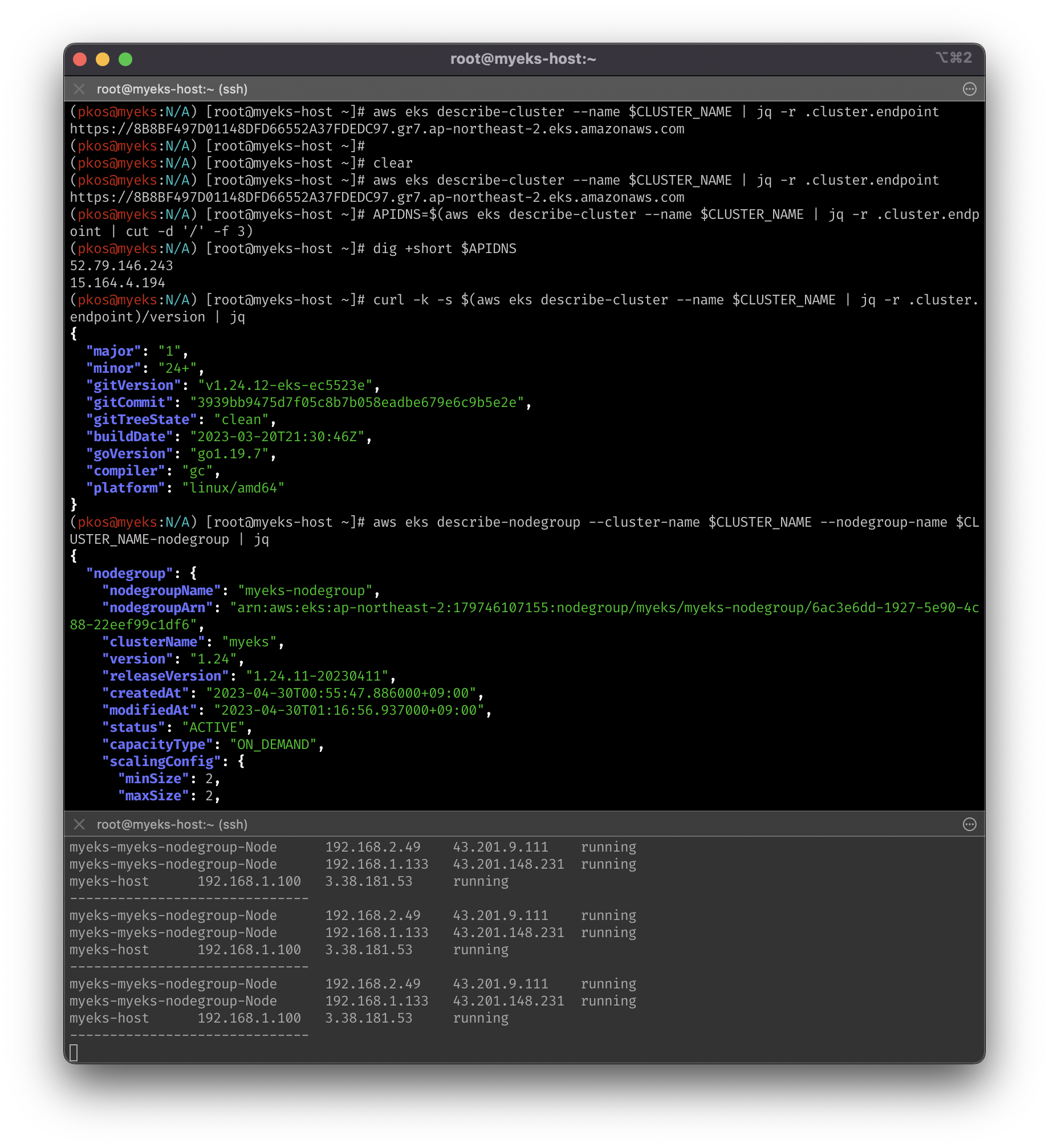Viewport: 1049px width, 1148px height.
Task: Click the IP address 52.79.146.243
Action: pos(121,266)
